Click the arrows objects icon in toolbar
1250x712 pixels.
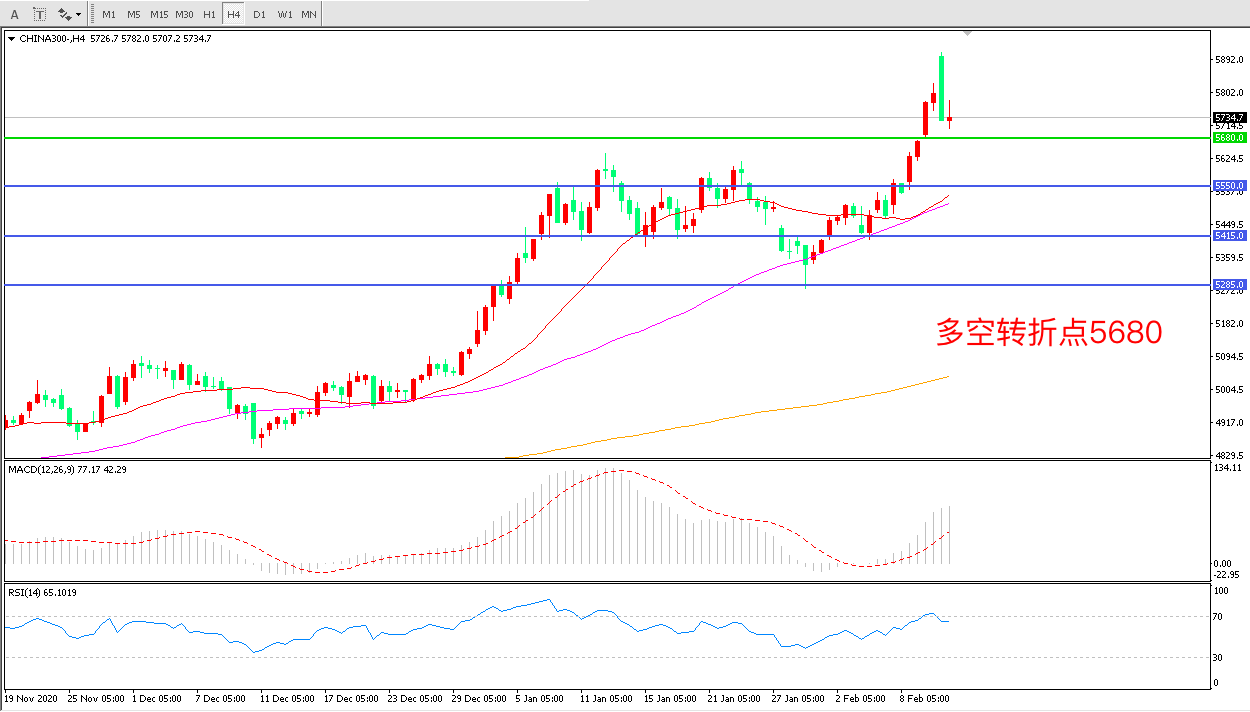pos(65,14)
